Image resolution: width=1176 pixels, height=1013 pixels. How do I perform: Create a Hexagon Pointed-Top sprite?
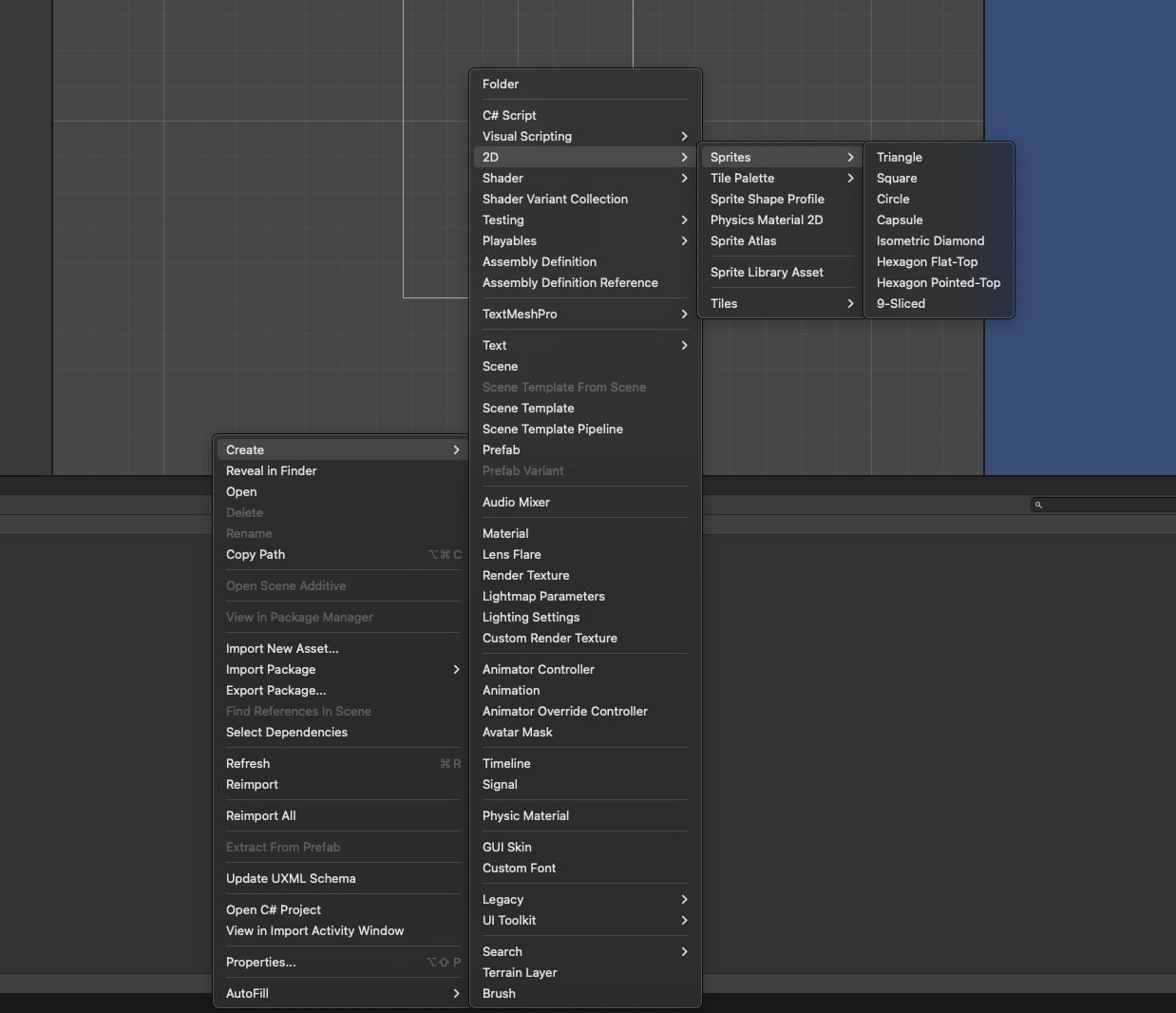pyautogui.click(x=939, y=282)
